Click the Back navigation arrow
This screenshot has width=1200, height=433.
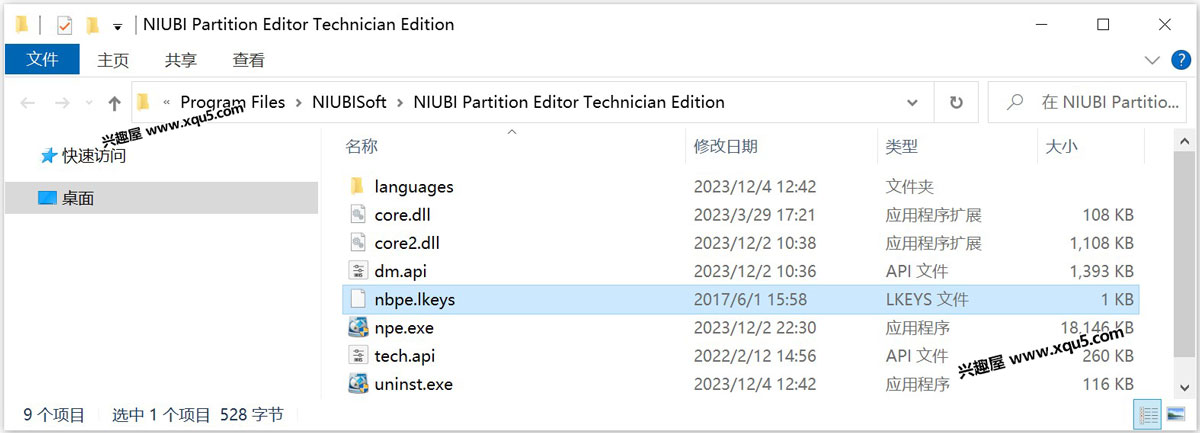coord(28,102)
